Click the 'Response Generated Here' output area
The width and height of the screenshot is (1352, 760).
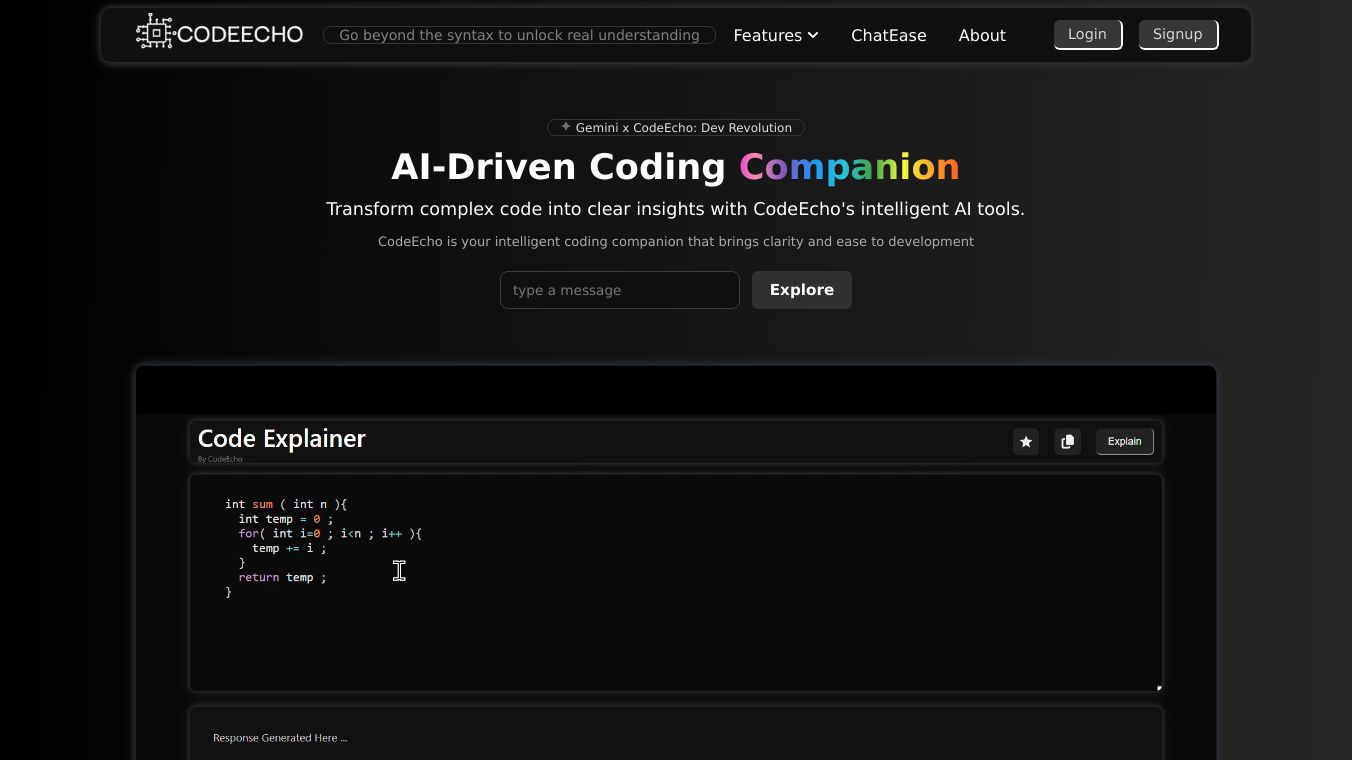click(x=675, y=738)
